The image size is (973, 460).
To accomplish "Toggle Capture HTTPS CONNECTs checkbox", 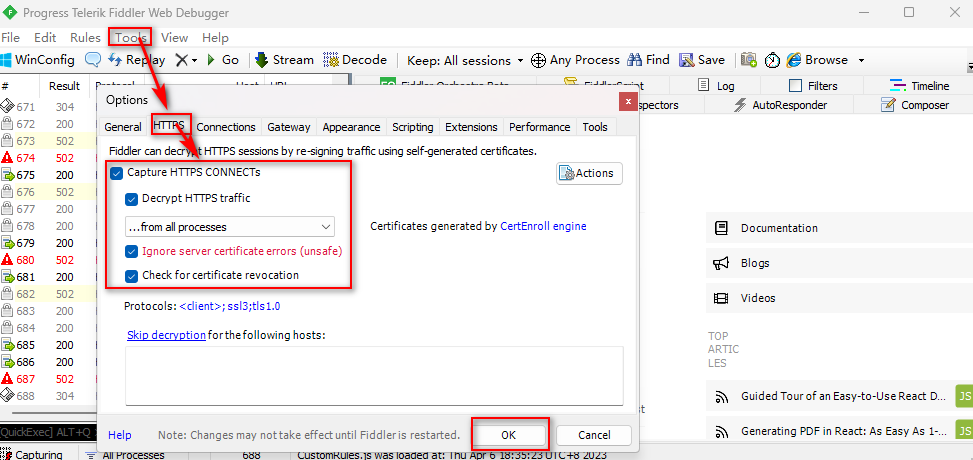I will (116, 173).
